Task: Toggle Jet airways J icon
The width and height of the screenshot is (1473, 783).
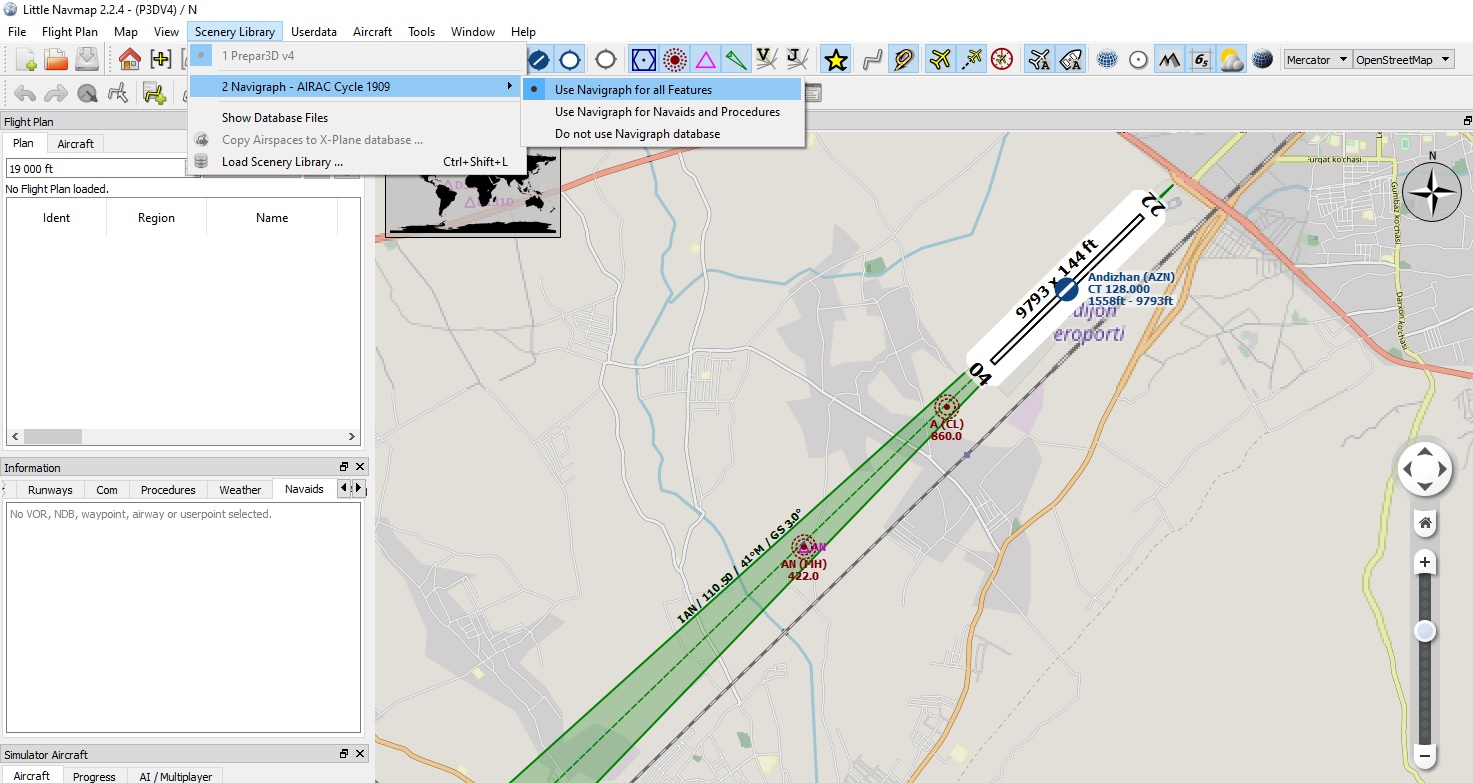Action: 797,60
